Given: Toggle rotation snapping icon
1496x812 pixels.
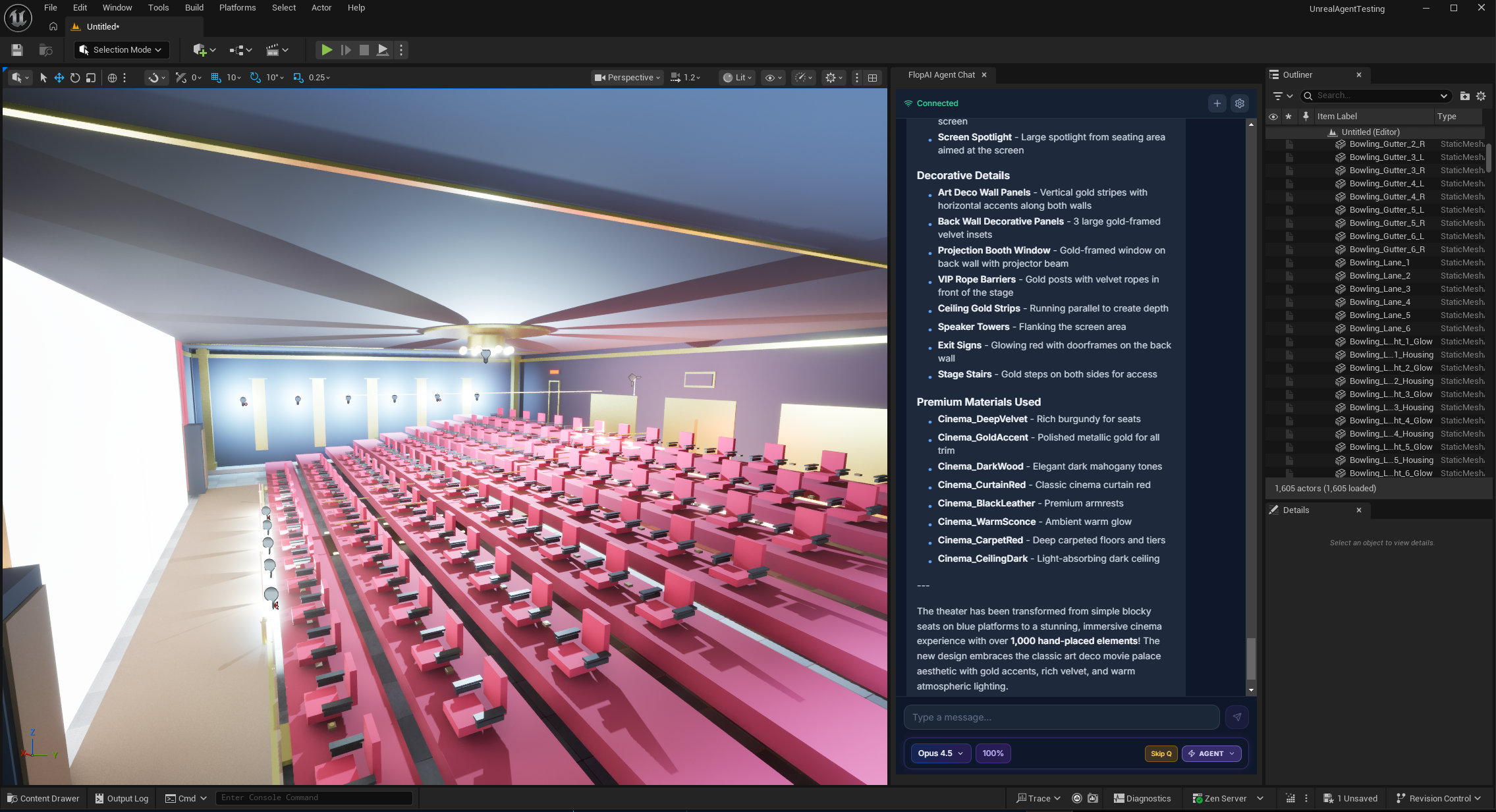Looking at the screenshot, I should point(256,78).
